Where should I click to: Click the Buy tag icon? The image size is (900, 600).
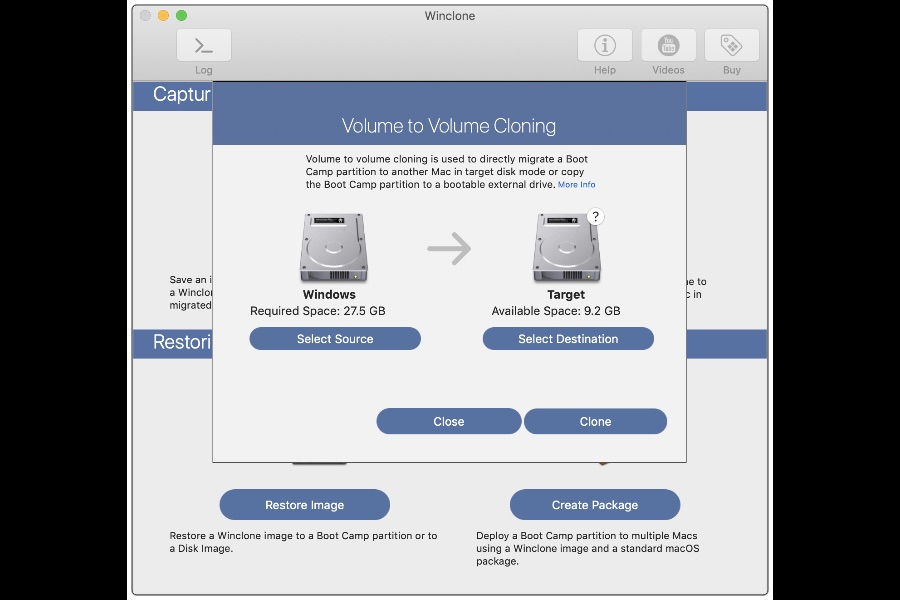731,45
